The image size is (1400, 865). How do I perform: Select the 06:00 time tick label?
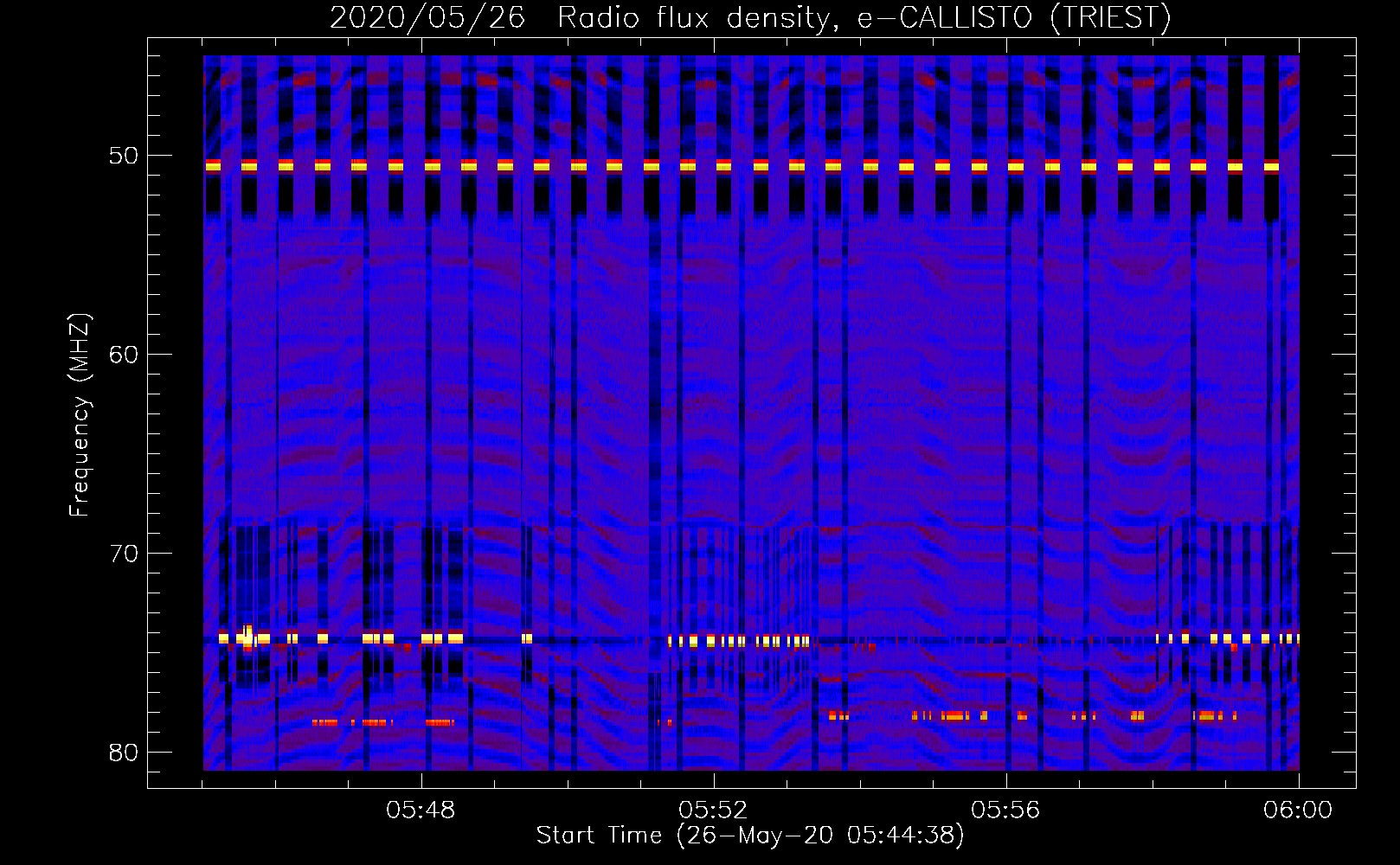tap(1298, 811)
